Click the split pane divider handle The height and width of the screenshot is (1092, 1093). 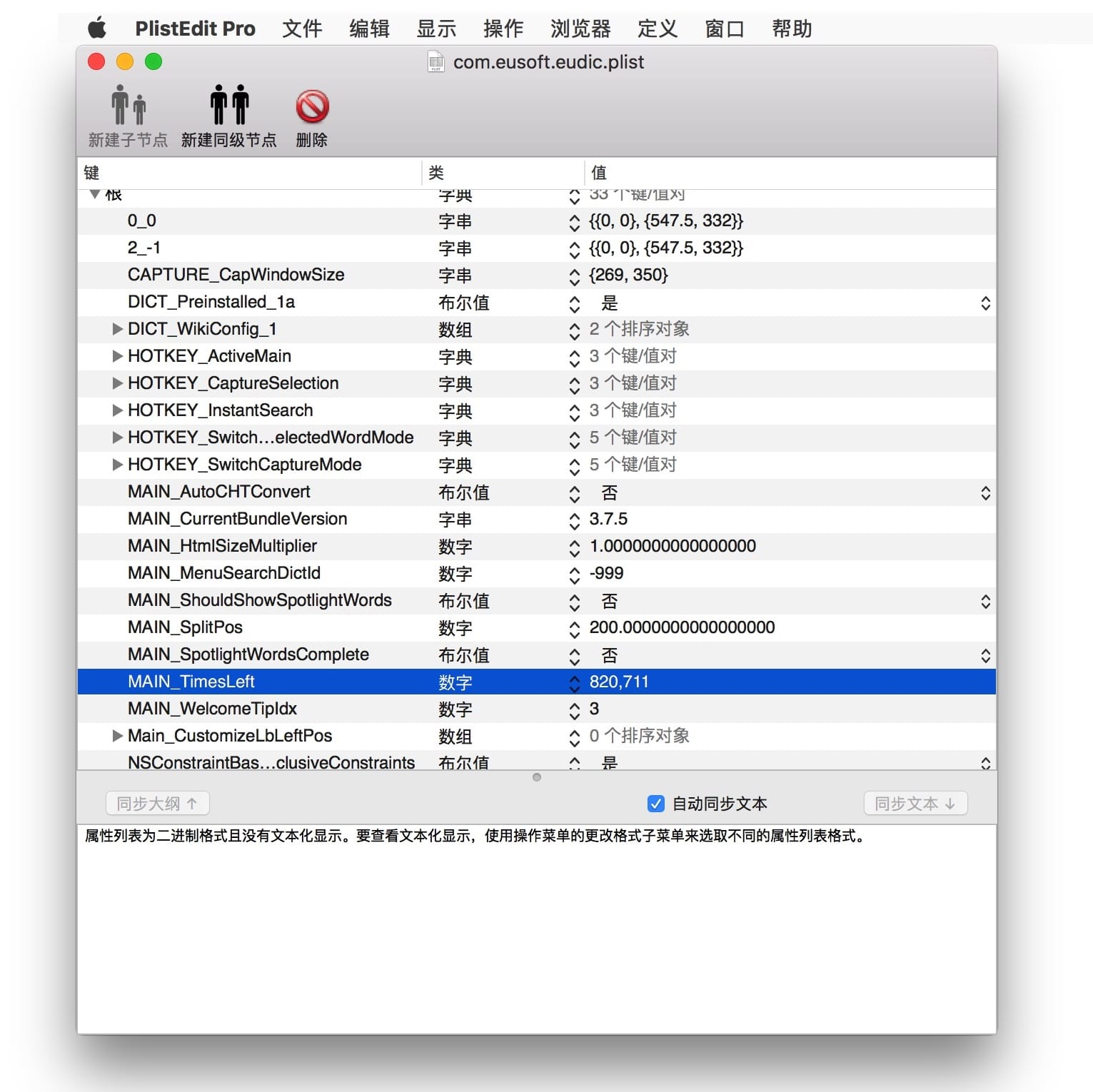(537, 777)
